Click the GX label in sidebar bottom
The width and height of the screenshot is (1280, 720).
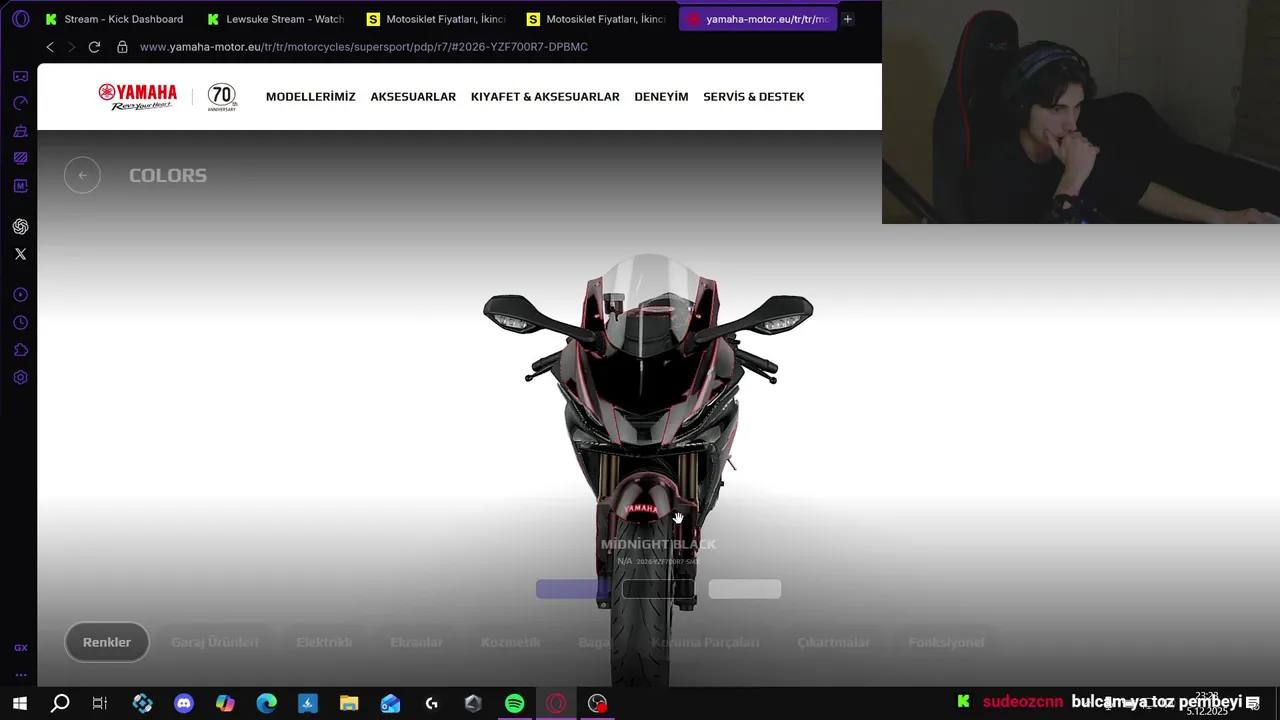tap(20, 648)
